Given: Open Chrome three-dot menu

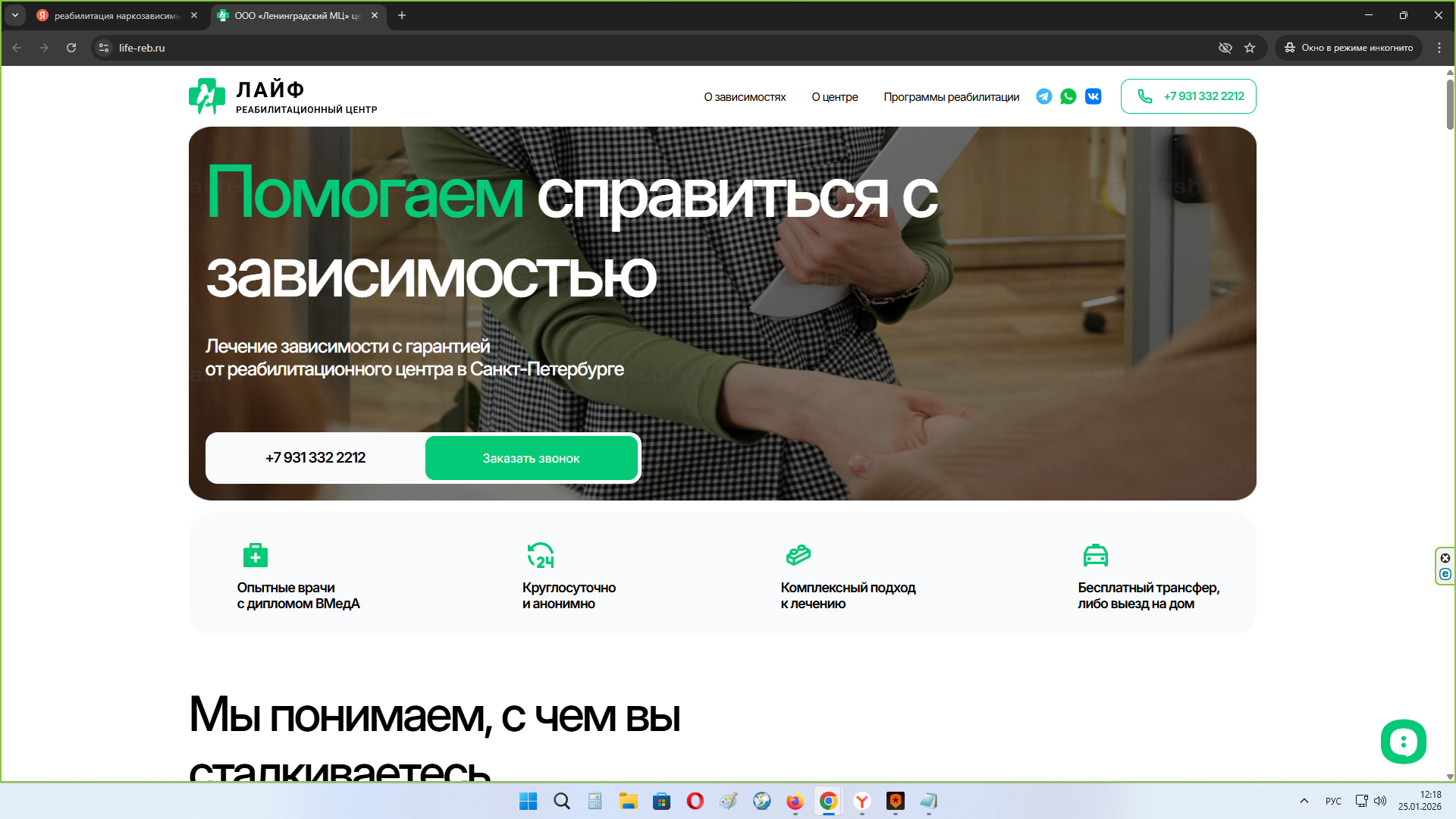Looking at the screenshot, I should point(1439,48).
